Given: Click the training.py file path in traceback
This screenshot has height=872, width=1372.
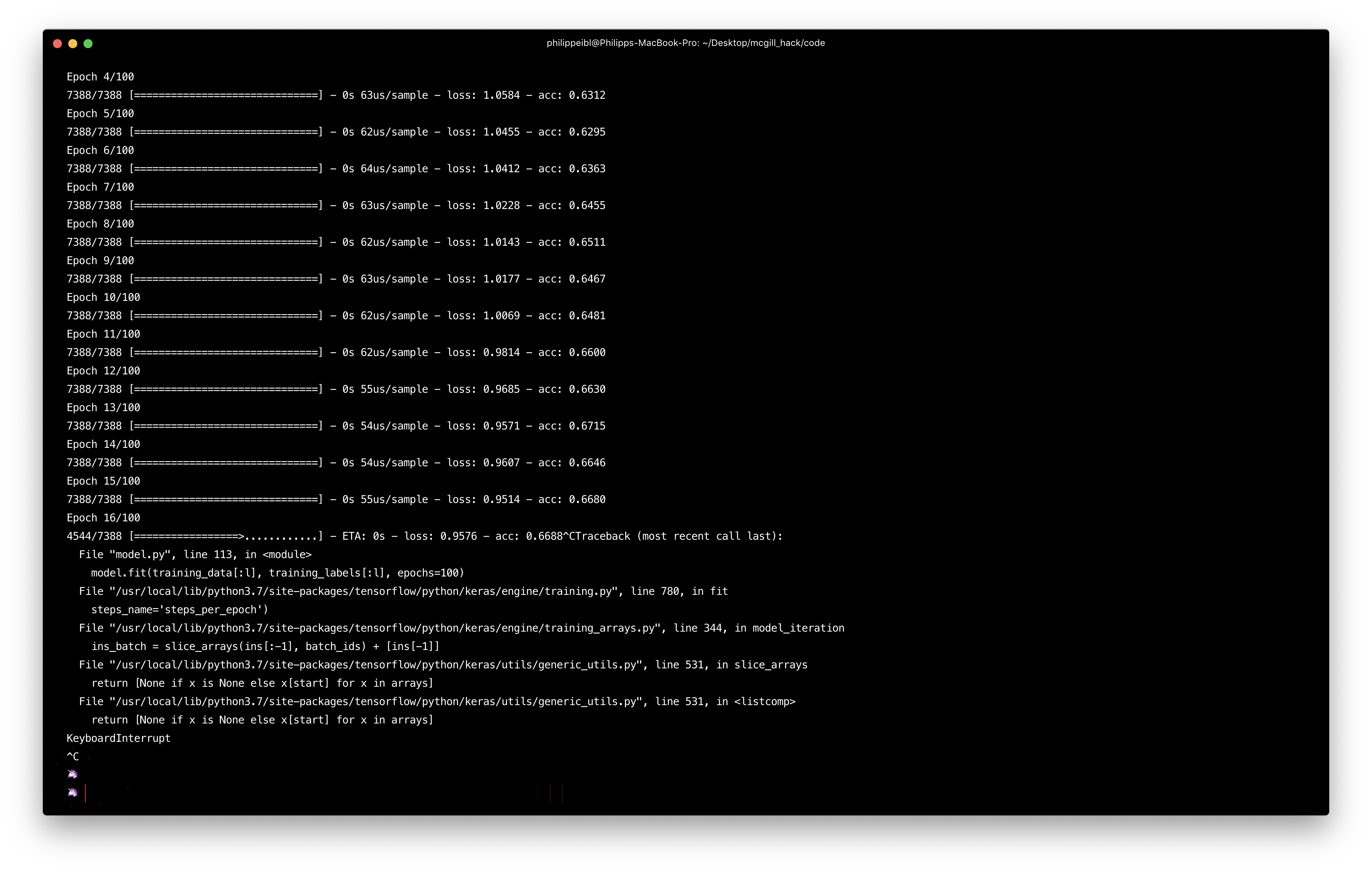Looking at the screenshot, I should [x=365, y=591].
